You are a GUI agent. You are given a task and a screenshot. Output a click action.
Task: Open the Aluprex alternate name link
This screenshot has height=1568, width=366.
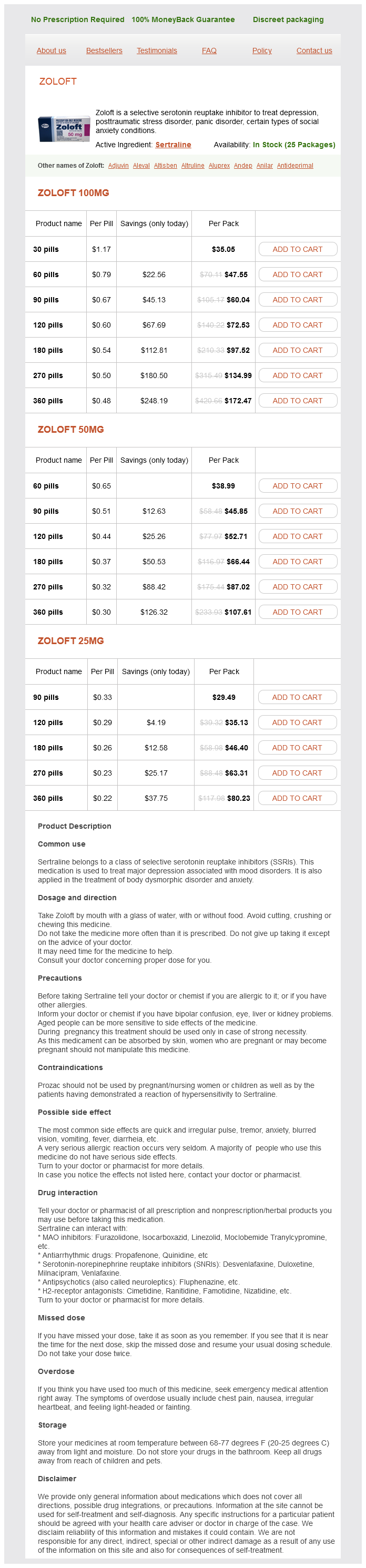pyautogui.click(x=219, y=166)
